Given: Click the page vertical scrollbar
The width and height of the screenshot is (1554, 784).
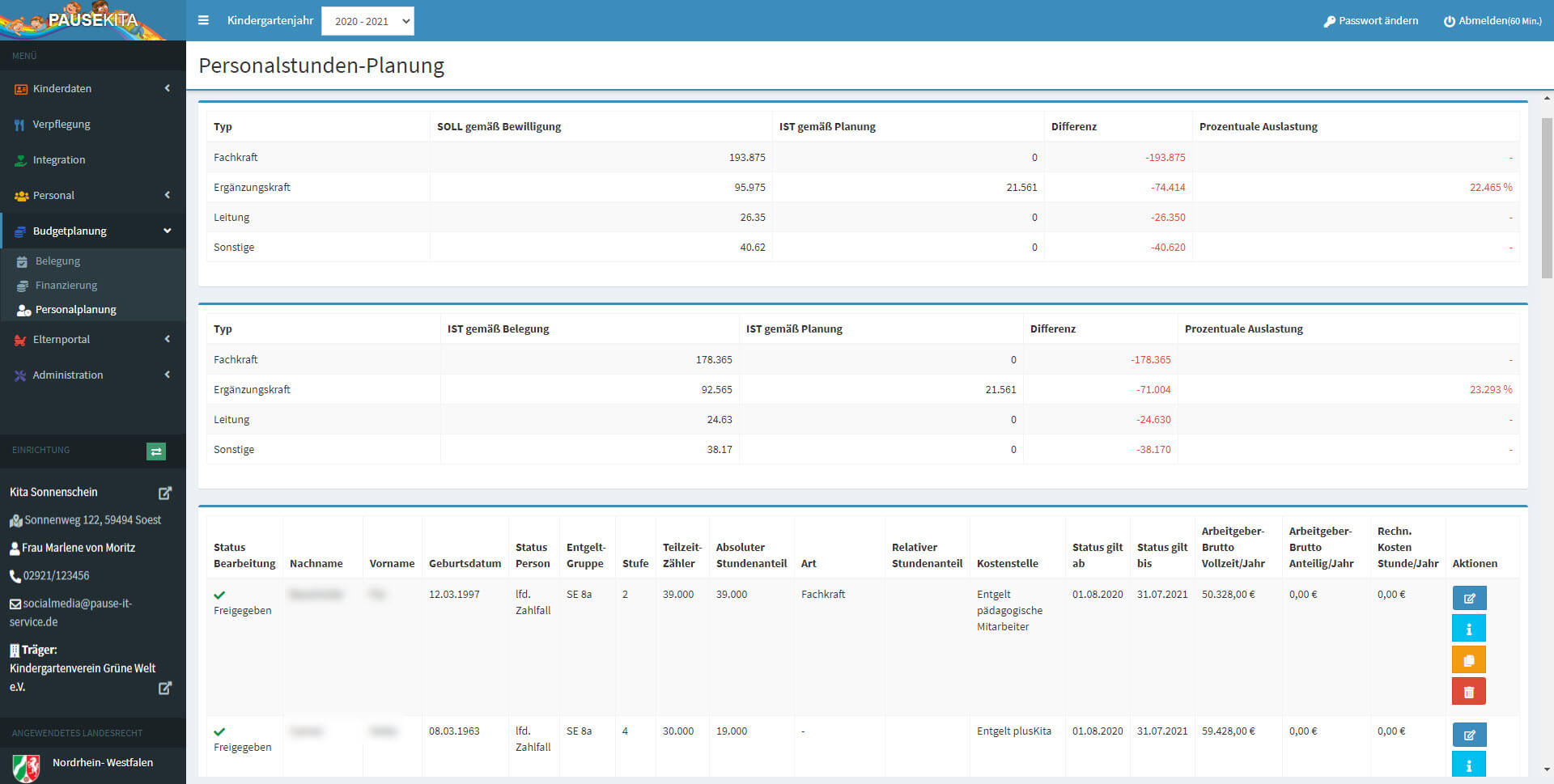Looking at the screenshot, I should (x=1547, y=198).
